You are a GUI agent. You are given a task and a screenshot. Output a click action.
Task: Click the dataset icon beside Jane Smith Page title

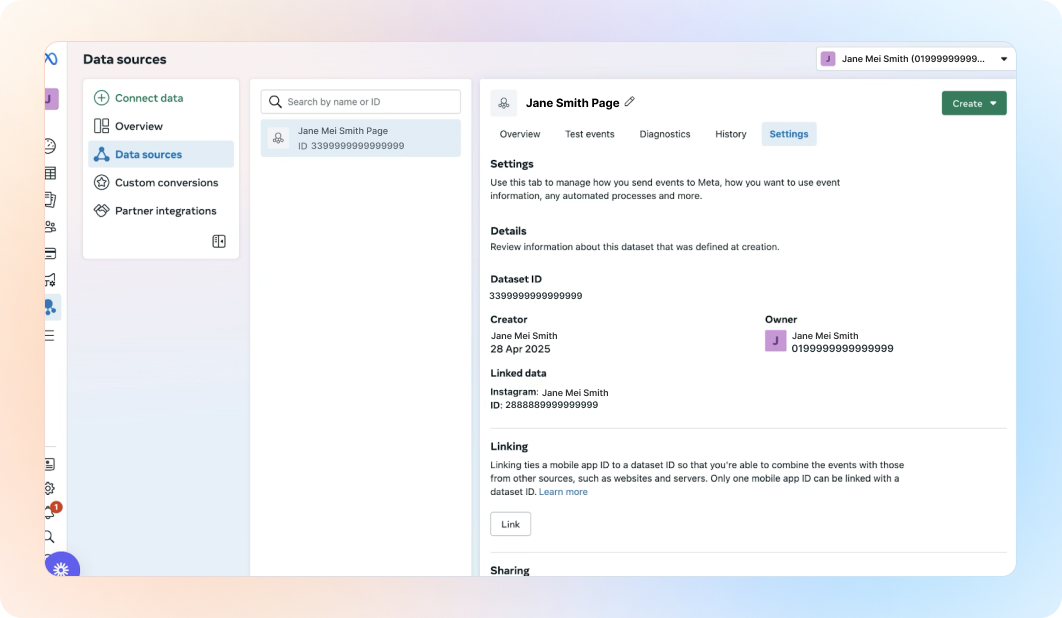[504, 103]
